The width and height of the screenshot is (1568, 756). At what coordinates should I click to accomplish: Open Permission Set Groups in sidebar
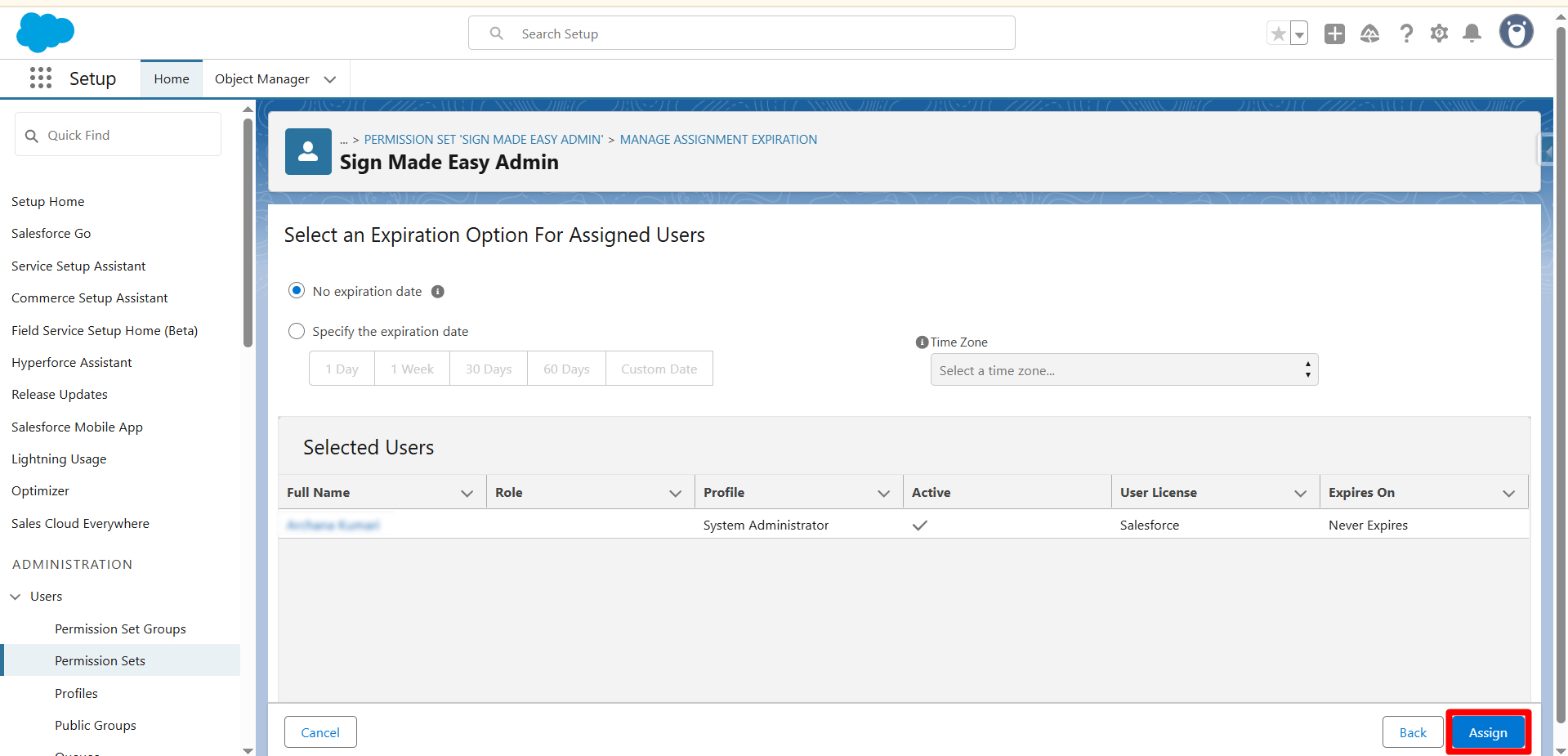click(120, 629)
